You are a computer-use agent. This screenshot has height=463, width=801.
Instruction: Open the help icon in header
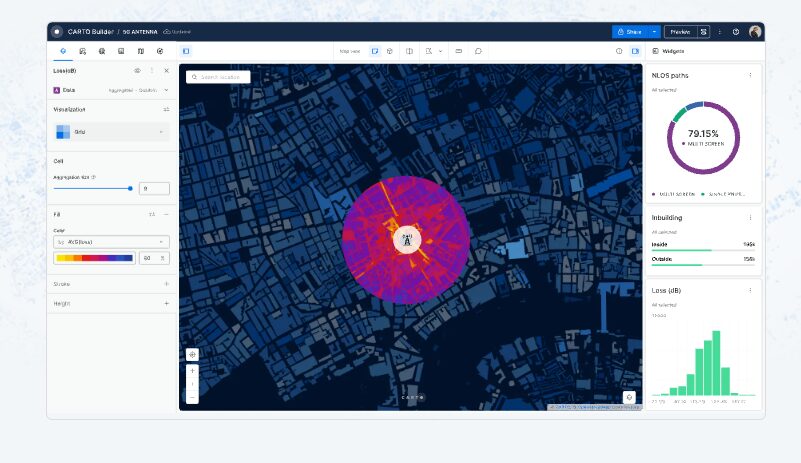(x=736, y=32)
